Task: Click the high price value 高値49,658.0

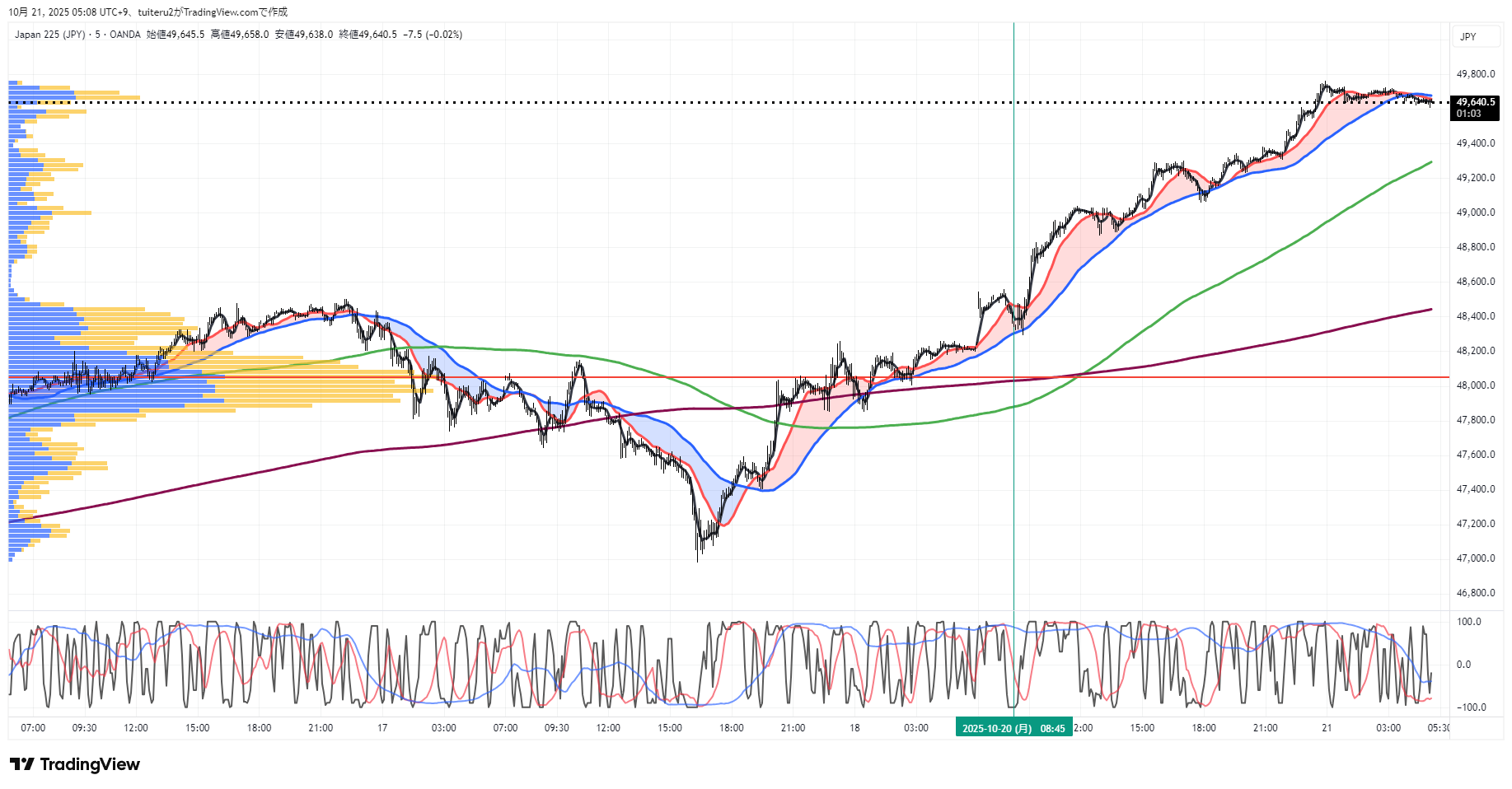Action: (x=240, y=35)
